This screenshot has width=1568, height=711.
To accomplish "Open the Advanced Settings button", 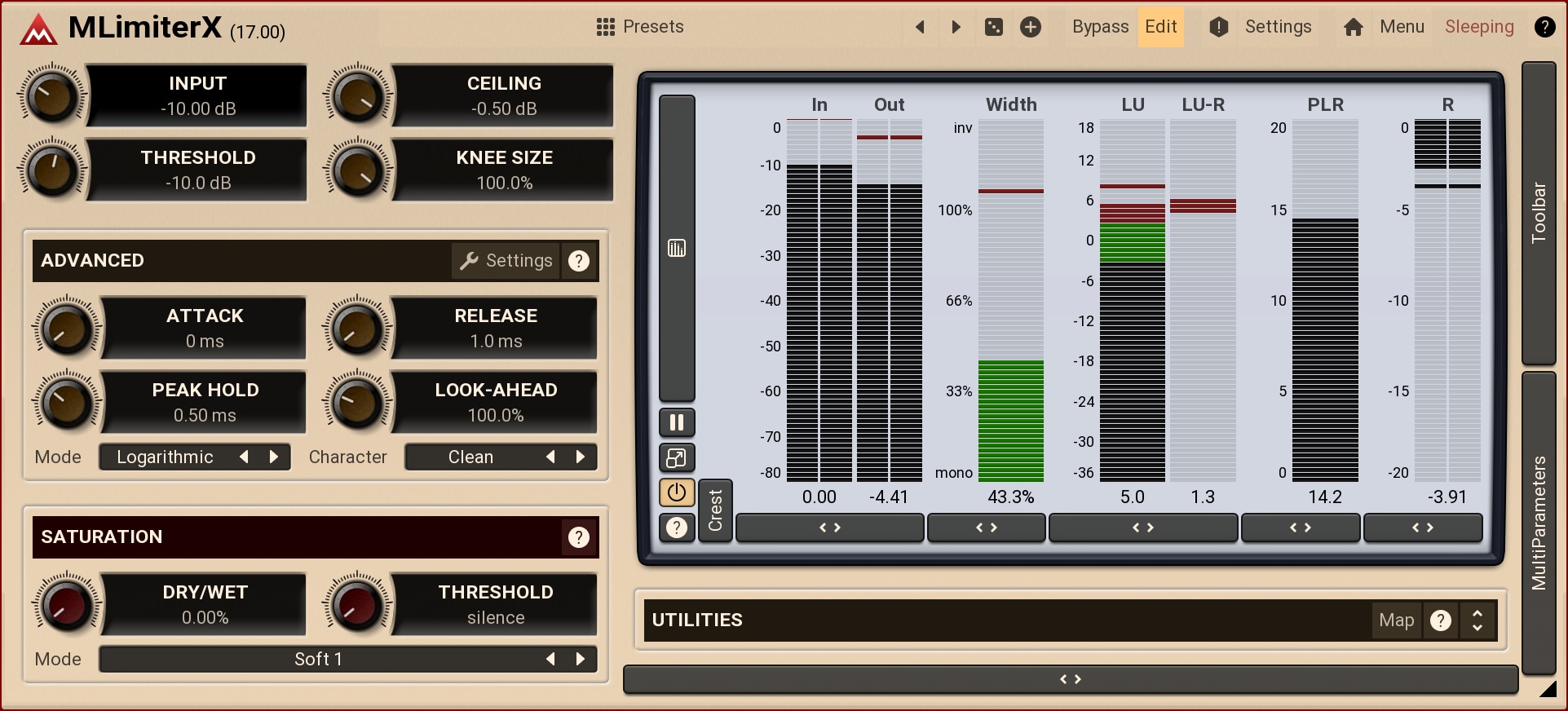I will click(x=506, y=261).
